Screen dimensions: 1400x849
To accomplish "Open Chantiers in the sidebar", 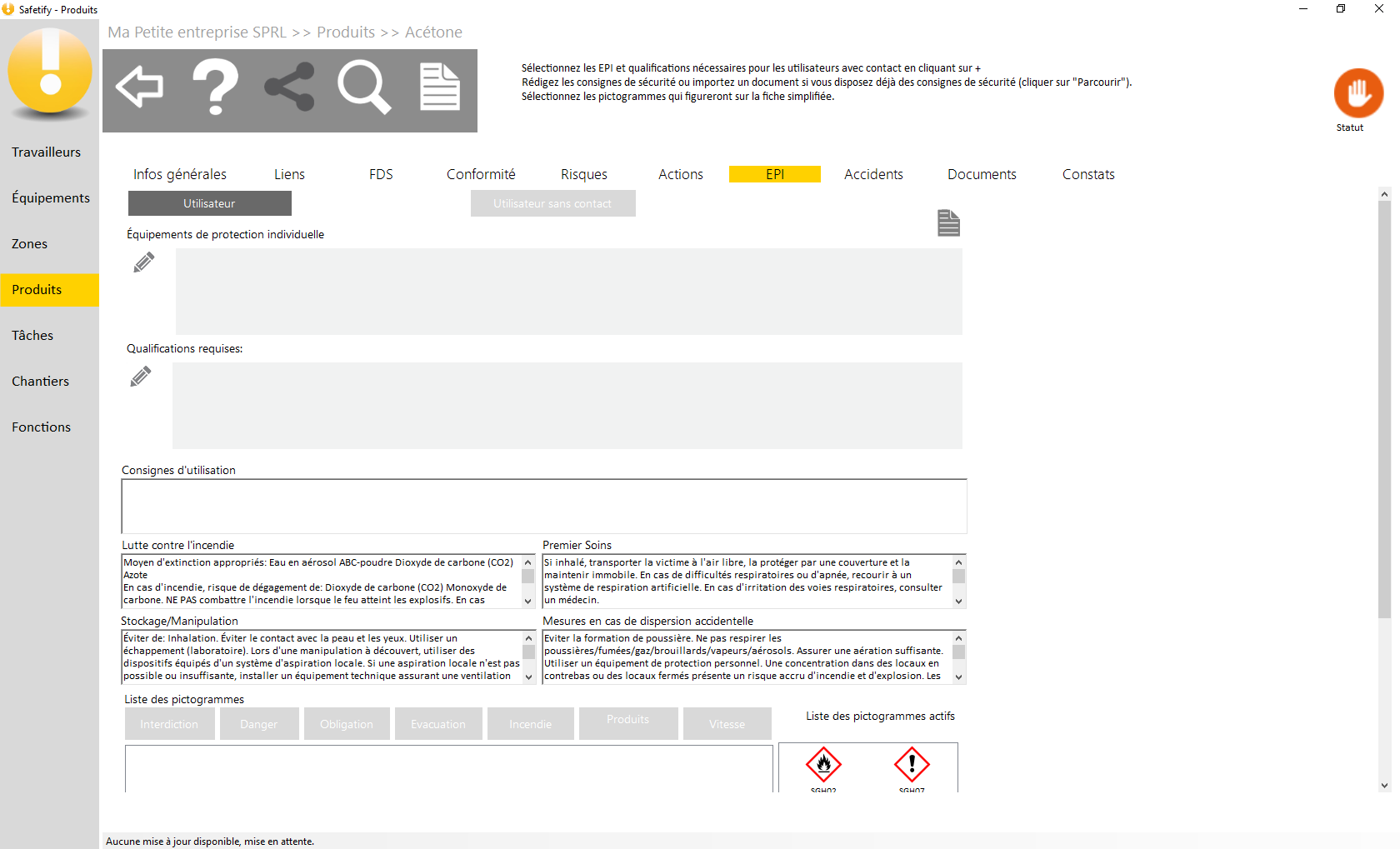I will [49, 382].
